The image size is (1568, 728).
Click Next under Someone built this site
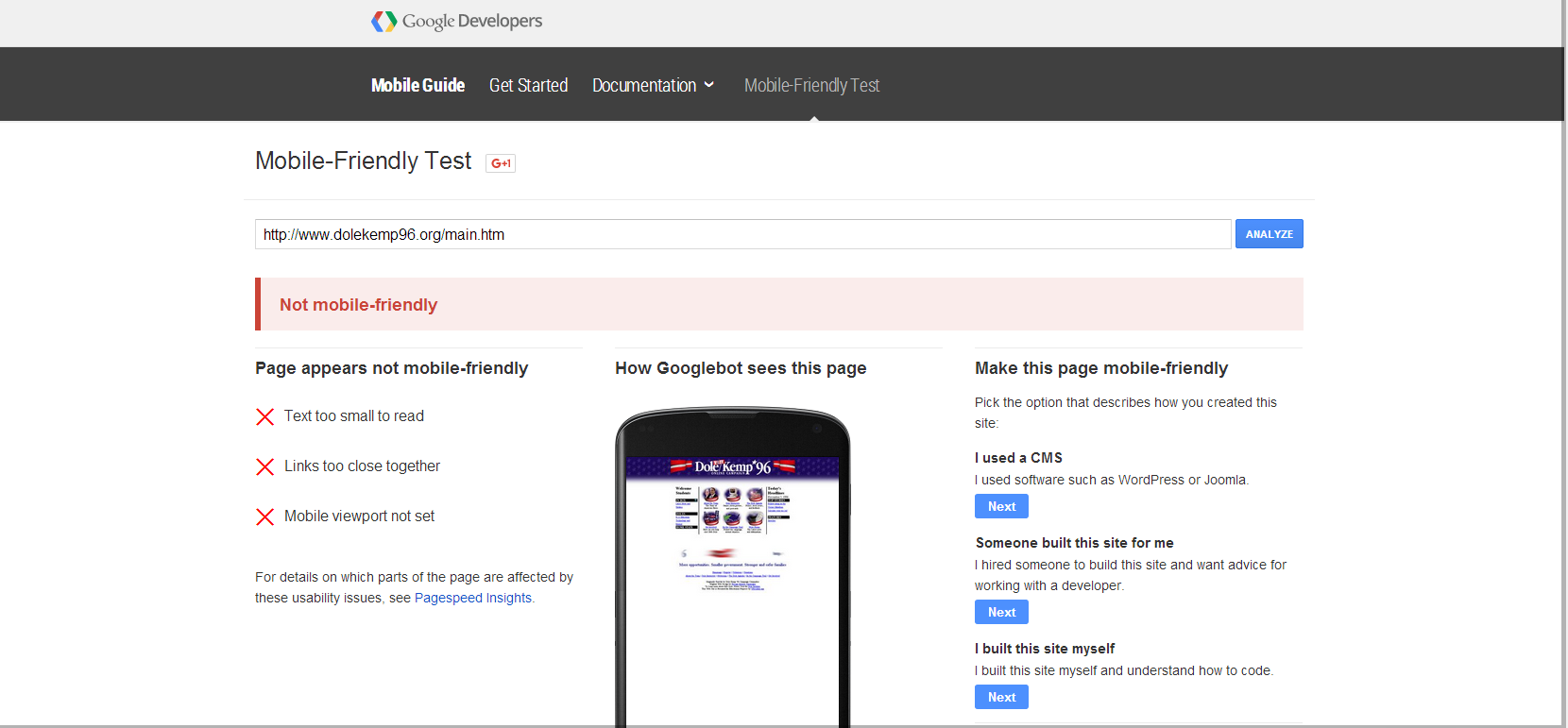1001,612
